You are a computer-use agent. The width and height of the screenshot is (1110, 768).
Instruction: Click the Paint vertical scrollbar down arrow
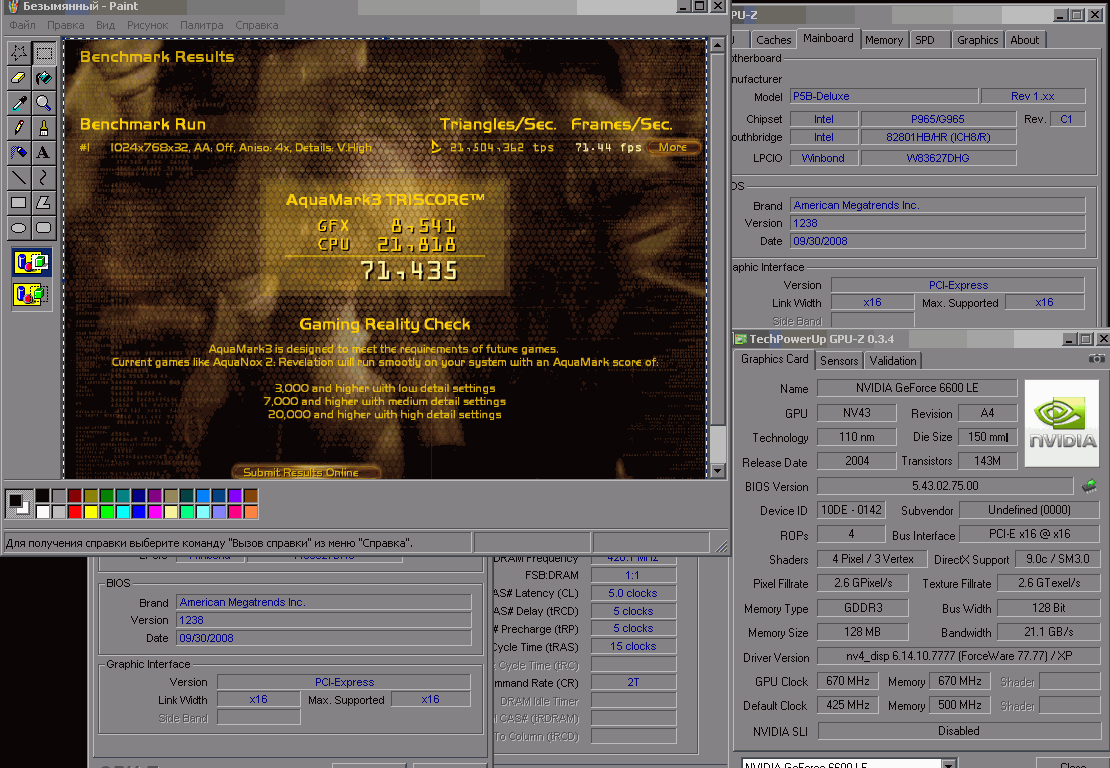pyautogui.click(x=717, y=471)
